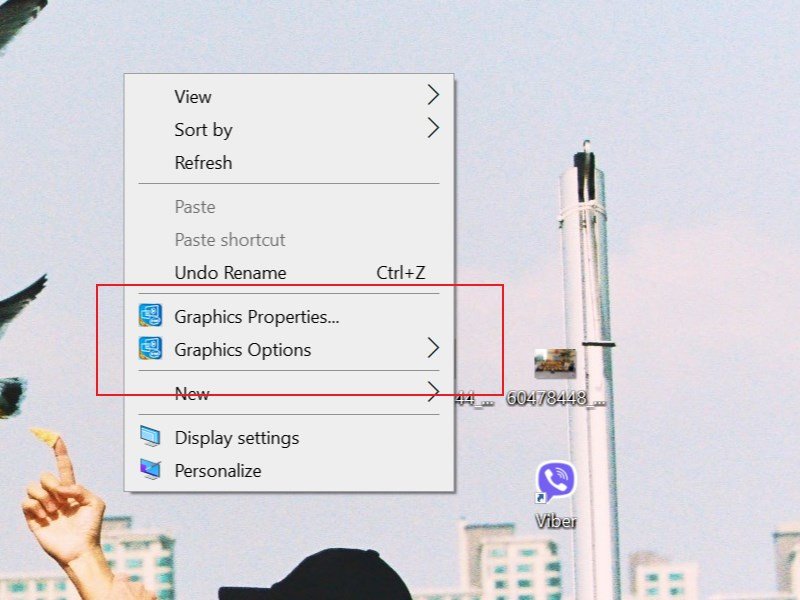Expand the Sort by submenu
This screenshot has width=800, height=600.
pyautogui.click(x=433, y=129)
